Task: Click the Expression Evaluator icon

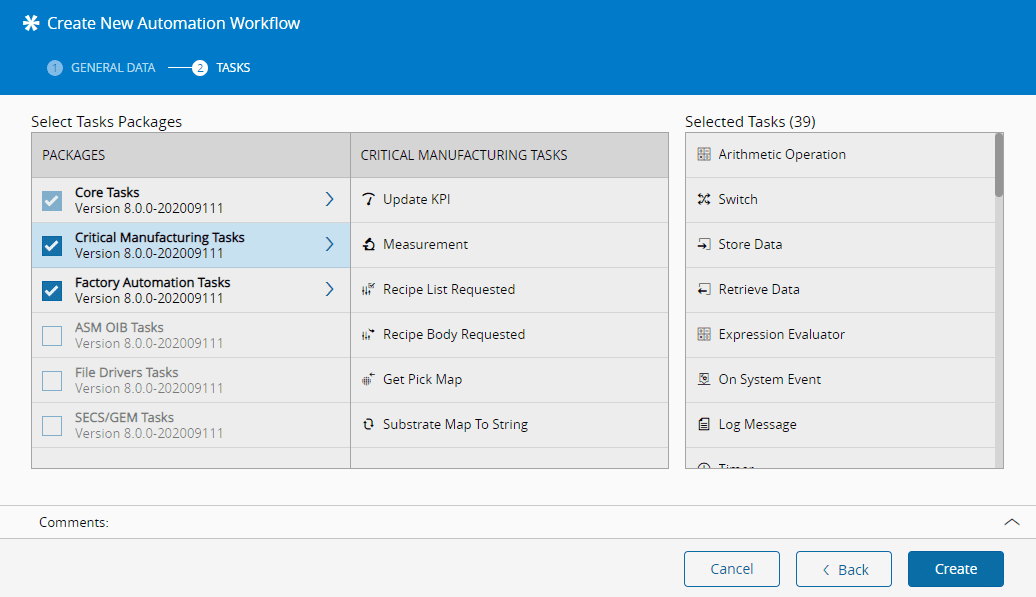Action: (x=705, y=334)
